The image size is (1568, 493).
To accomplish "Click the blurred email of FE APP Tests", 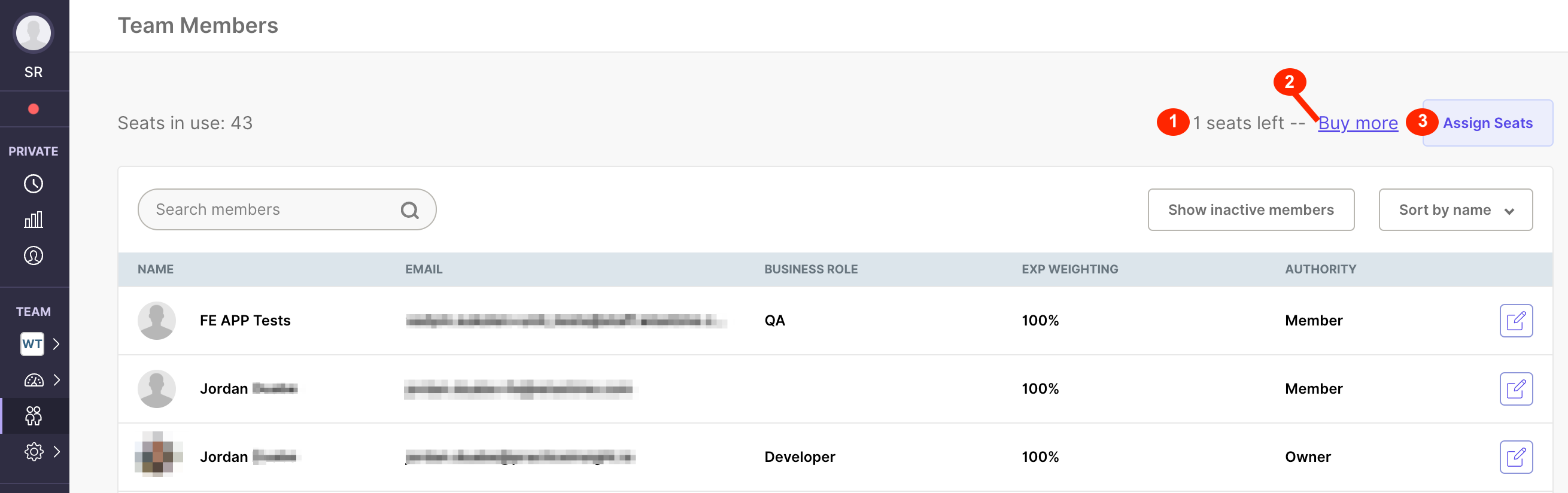I will 566,320.
